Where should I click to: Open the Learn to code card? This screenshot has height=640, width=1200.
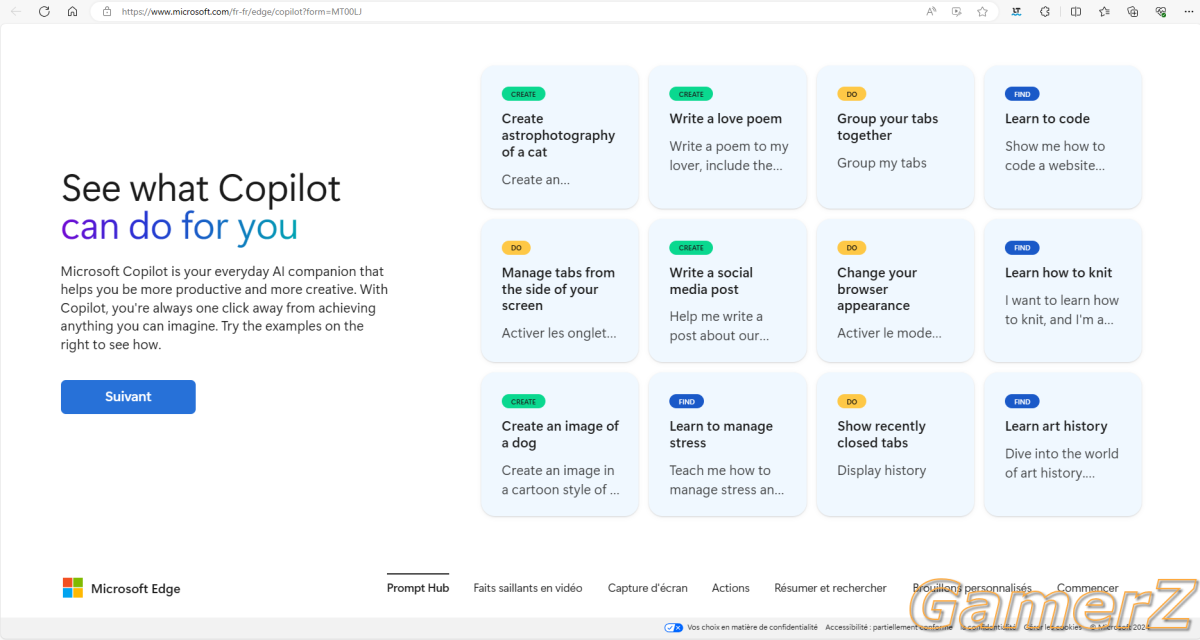coord(1063,137)
